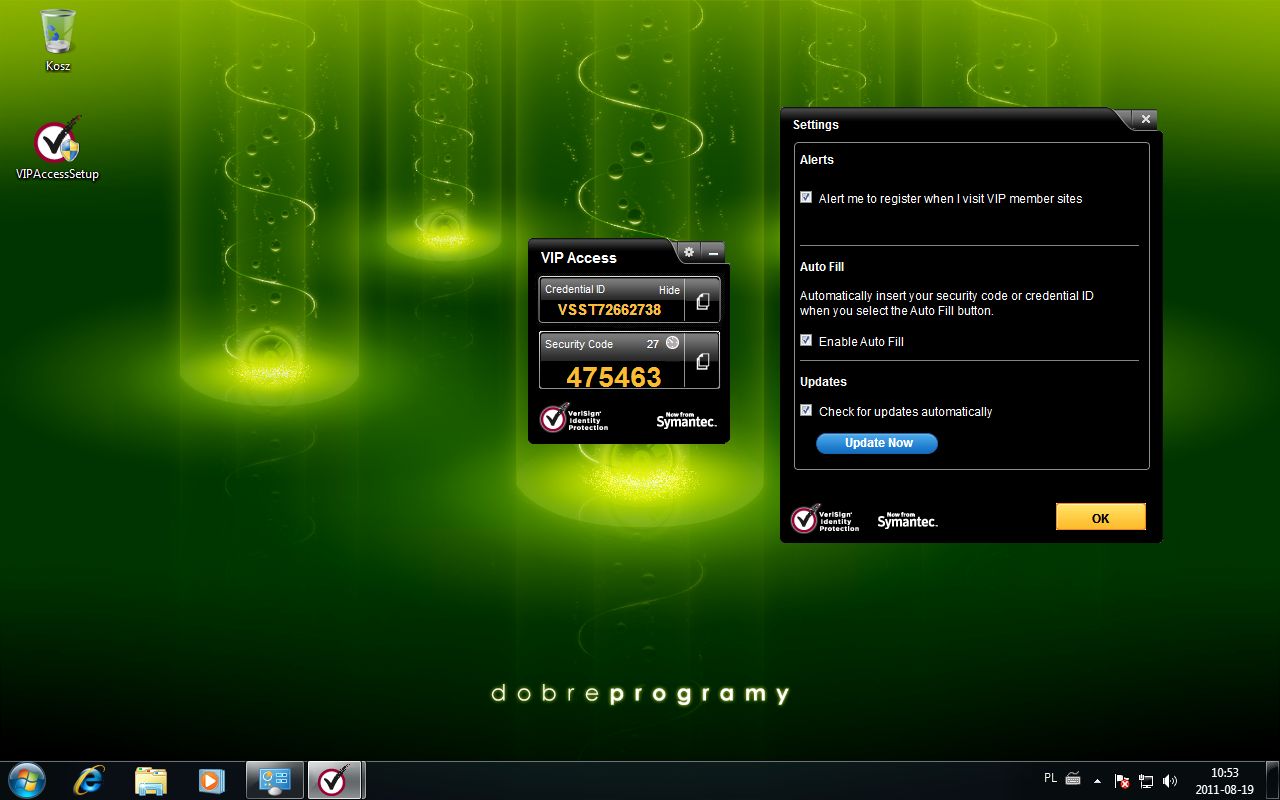Click the security code countdown timer icon
This screenshot has height=800, width=1280.
tap(672, 343)
